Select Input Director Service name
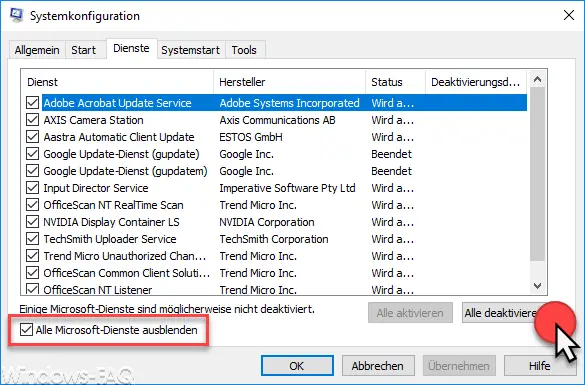This screenshot has height=385, width=585. point(96,188)
